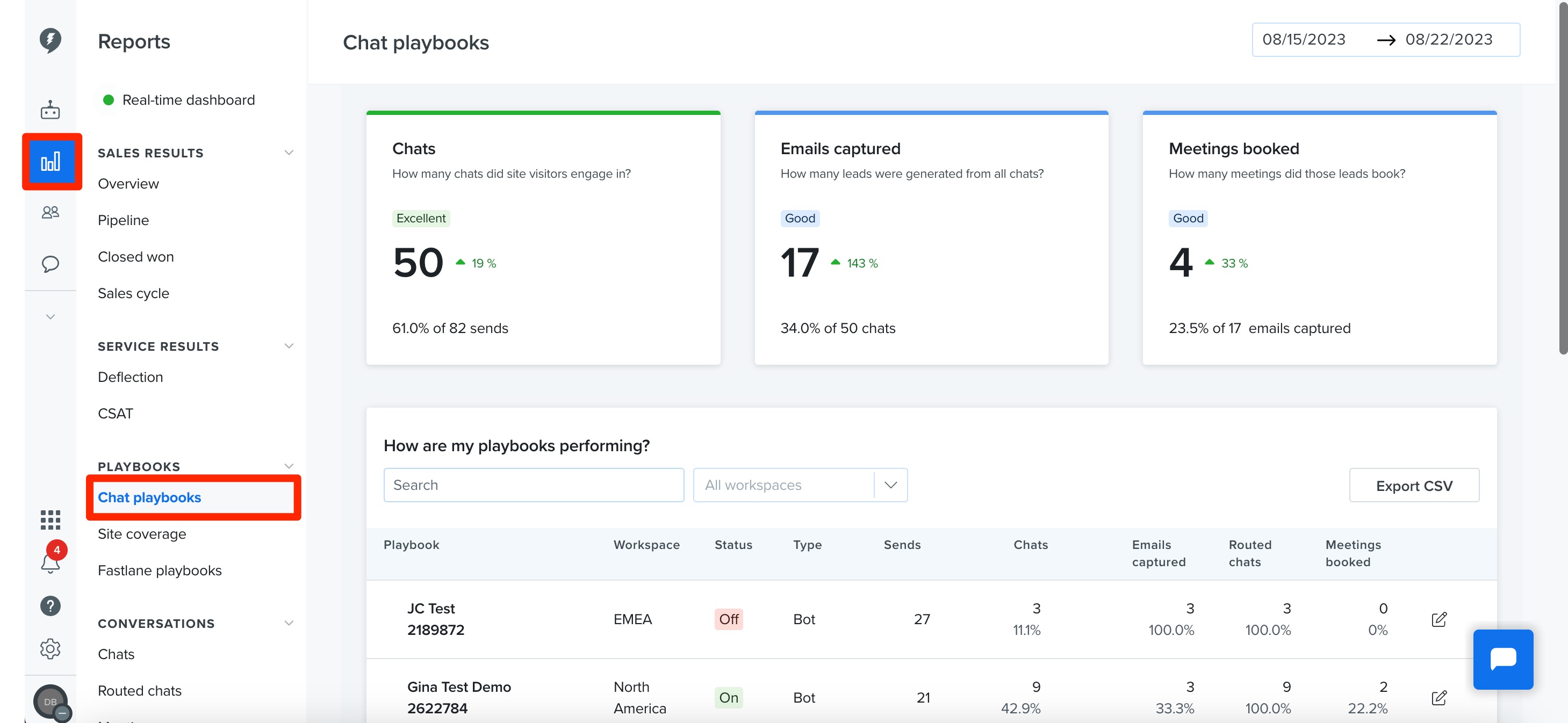Click the Export CSV button

(x=1414, y=486)
